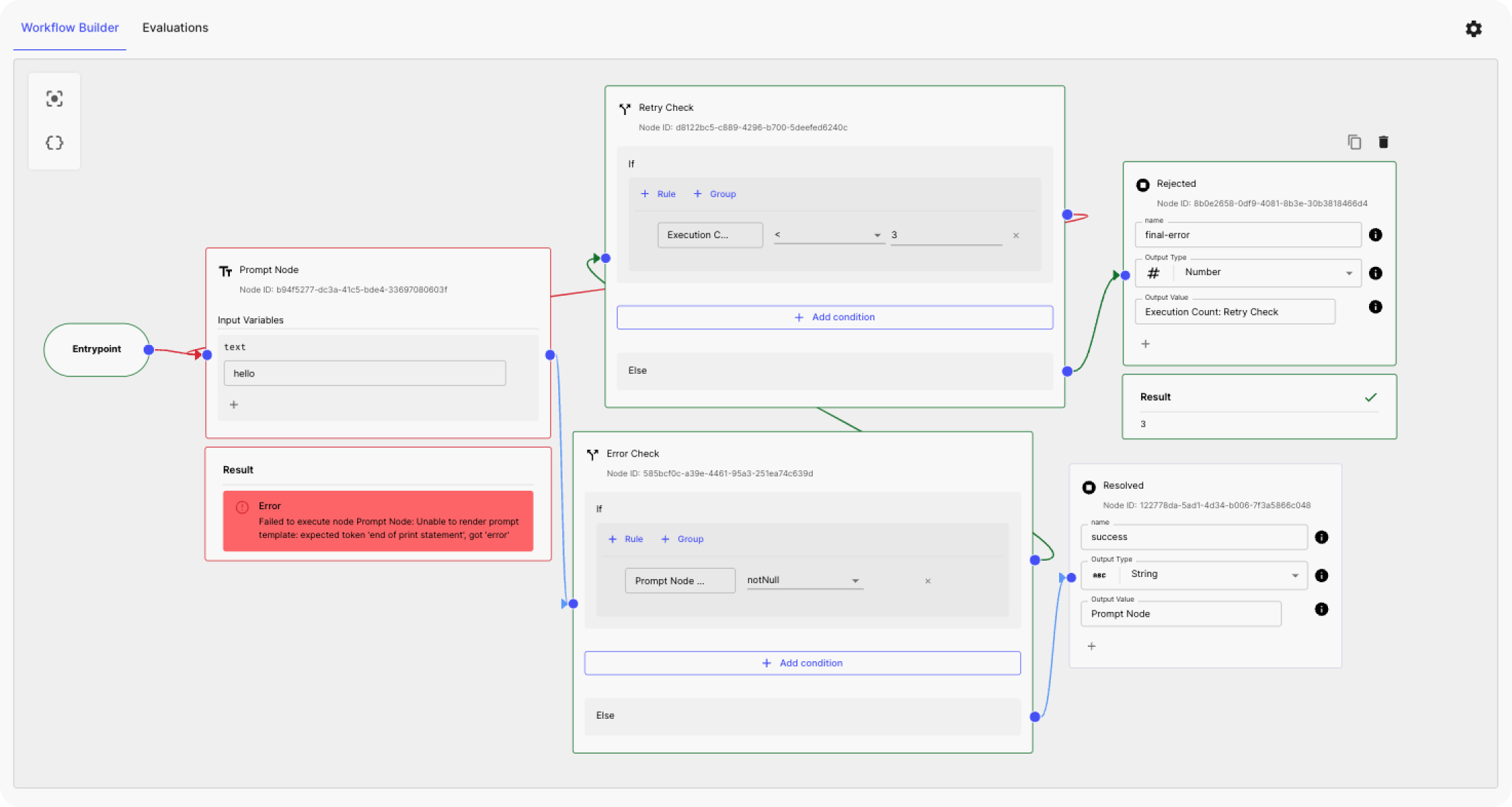Open the JSON braces view icon

click(55, 143)
